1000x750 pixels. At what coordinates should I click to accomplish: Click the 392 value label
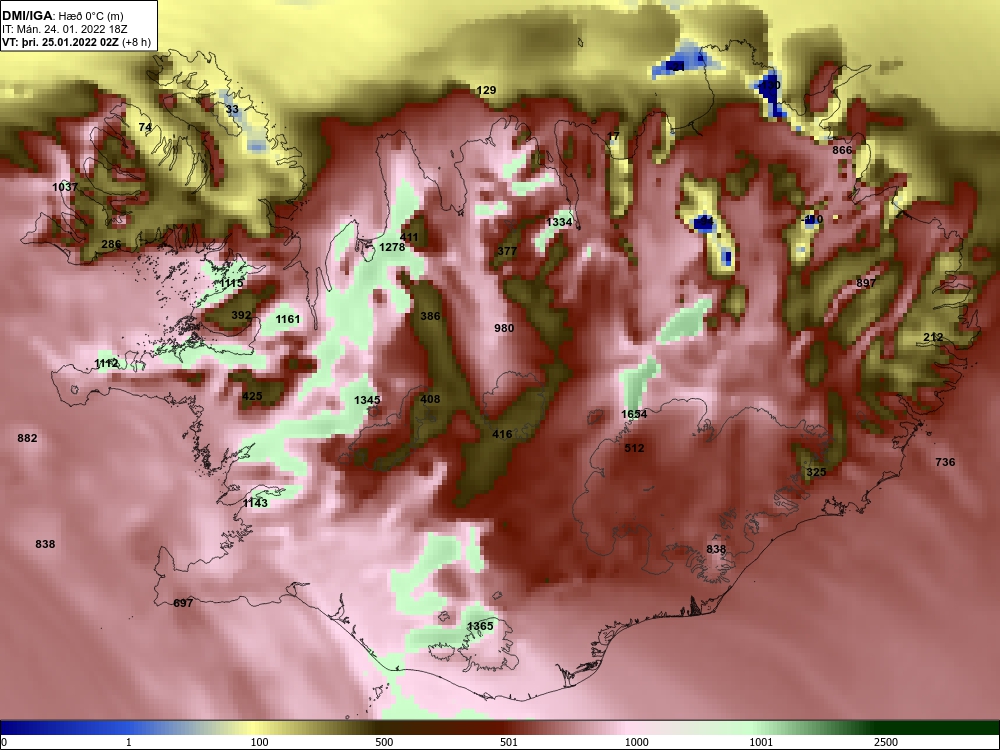pyautogui.click(x=241, y=315)
